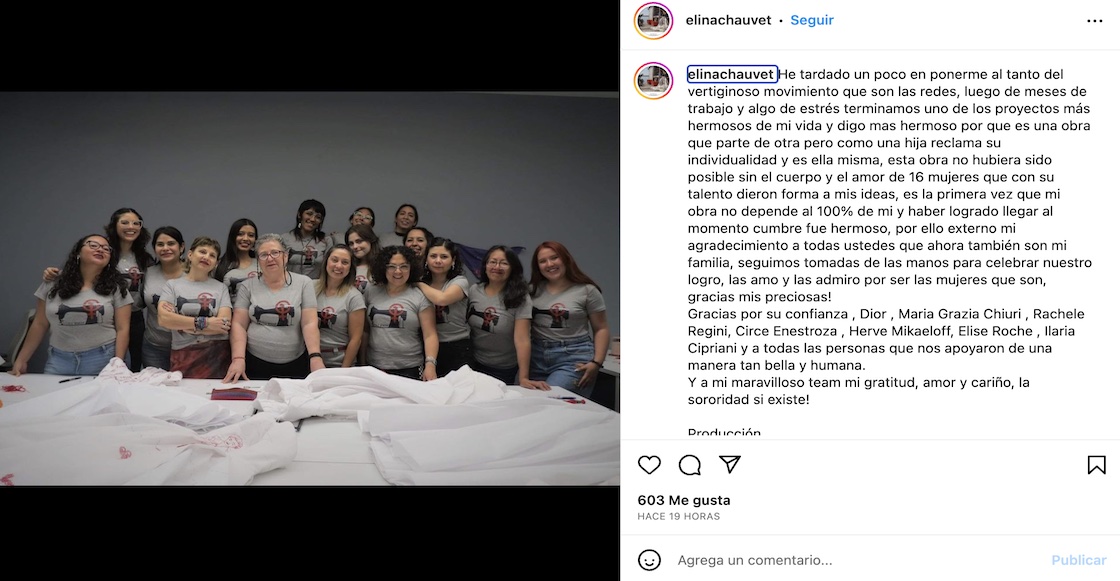This screenshot has width=1120, height=581.
Task: View who liked via 603 Me gusta
Action: point(684,500)
